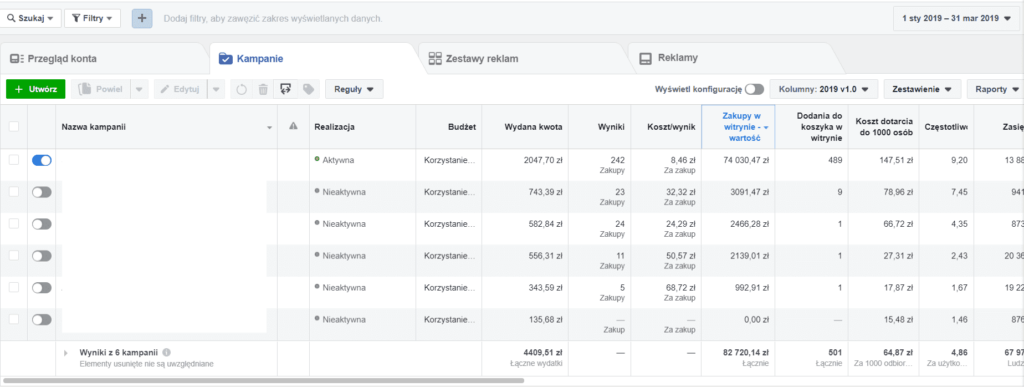Viewport: 1024px width, 387px height.
Task: Toggle on the campaign with 743,39 zł spent
Action: coord(42,192)
